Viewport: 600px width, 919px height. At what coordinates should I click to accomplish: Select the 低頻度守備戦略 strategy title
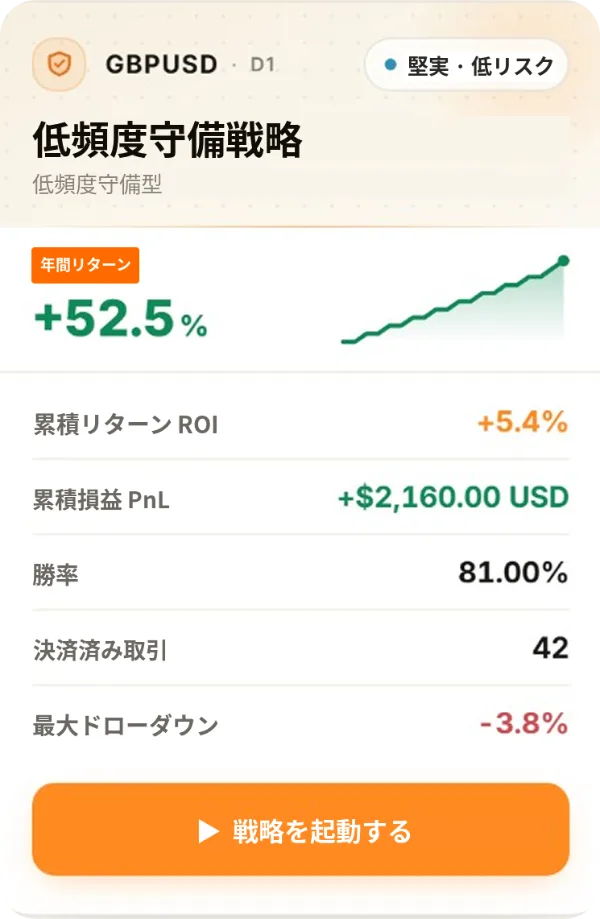click(168, 140)
